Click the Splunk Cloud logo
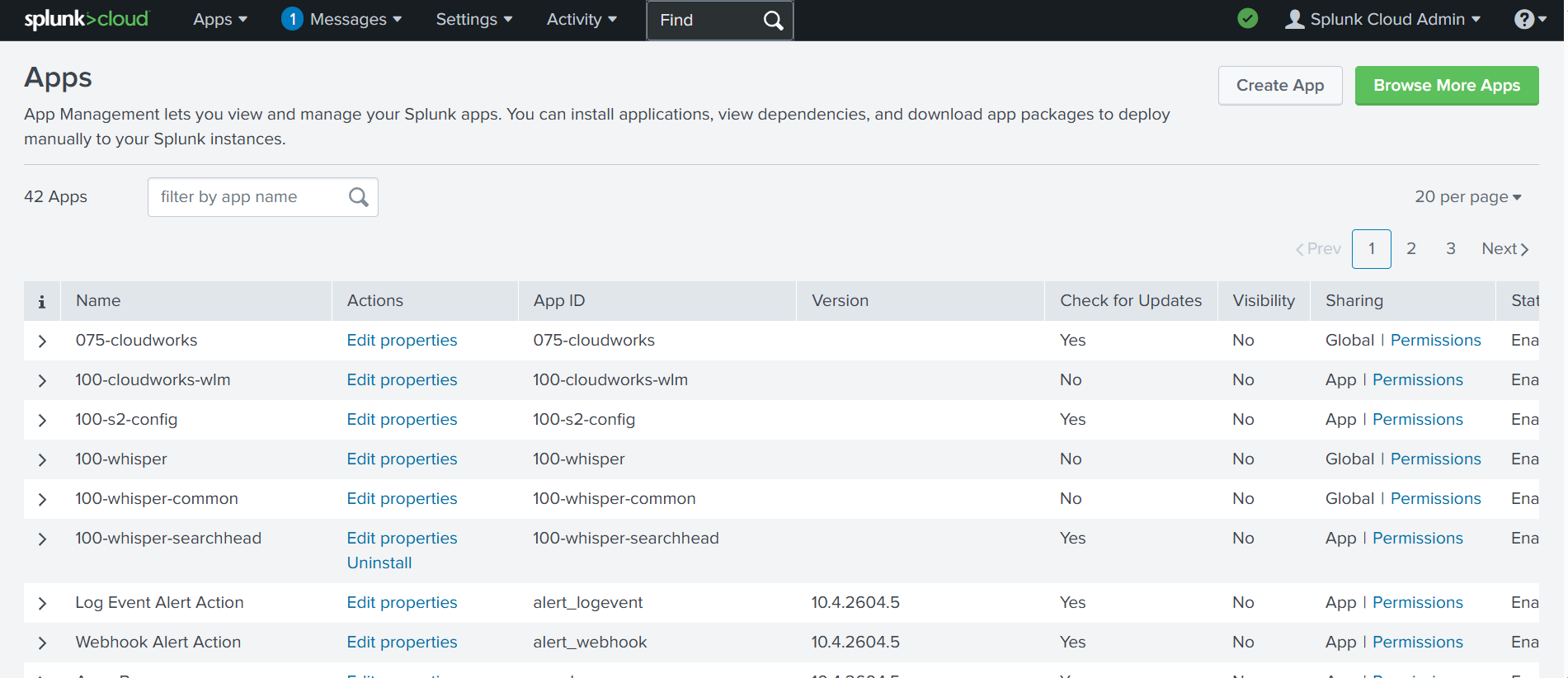 [x=87, y=19]
